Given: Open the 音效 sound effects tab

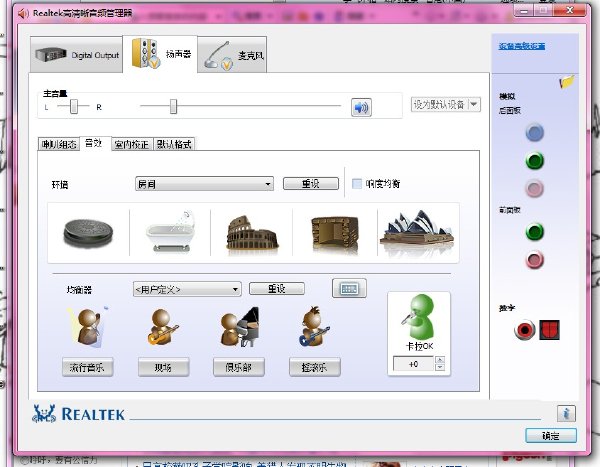Looking at the screenshot, I should click(x=95, y=143).
